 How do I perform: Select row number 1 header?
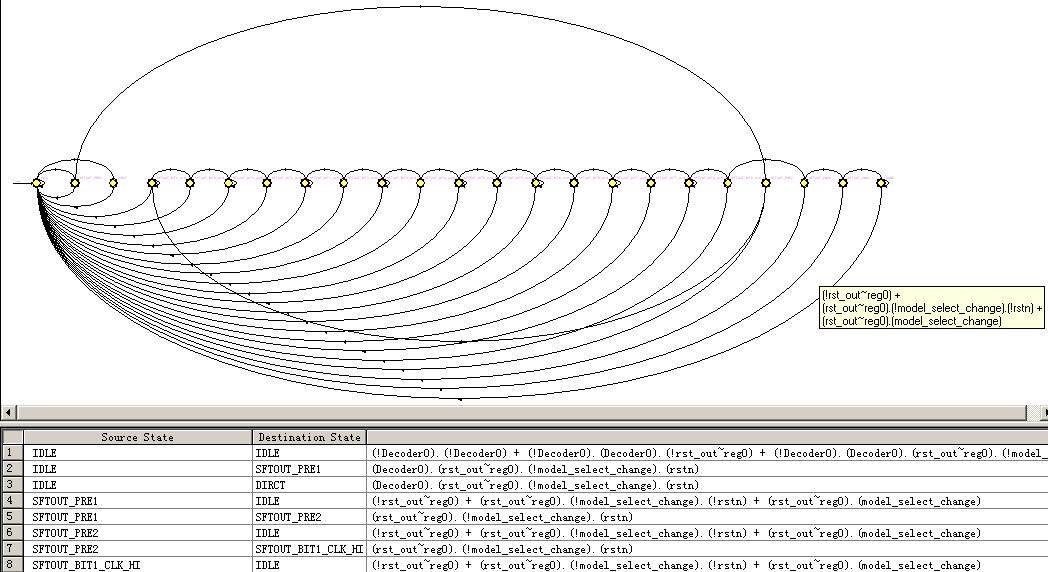[12, 452]
